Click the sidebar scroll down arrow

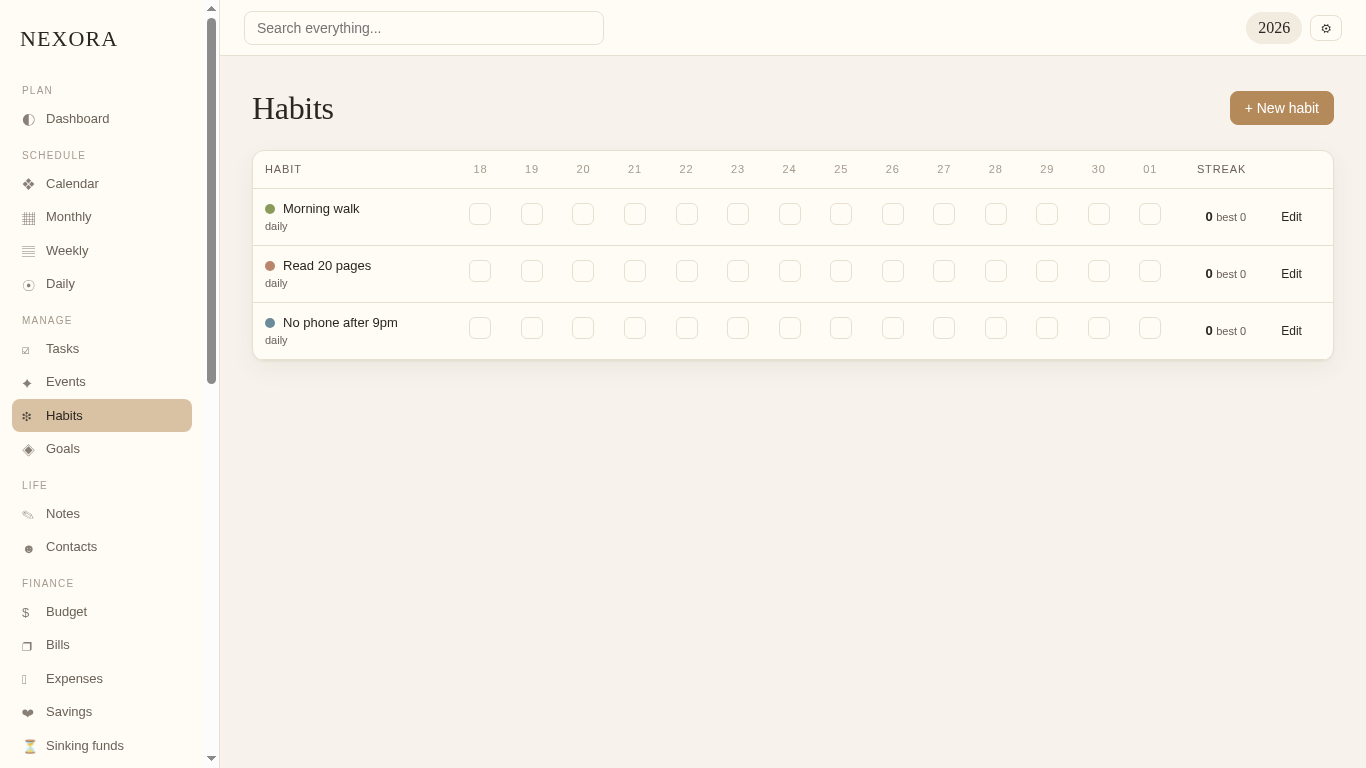(x=212, y=759)
